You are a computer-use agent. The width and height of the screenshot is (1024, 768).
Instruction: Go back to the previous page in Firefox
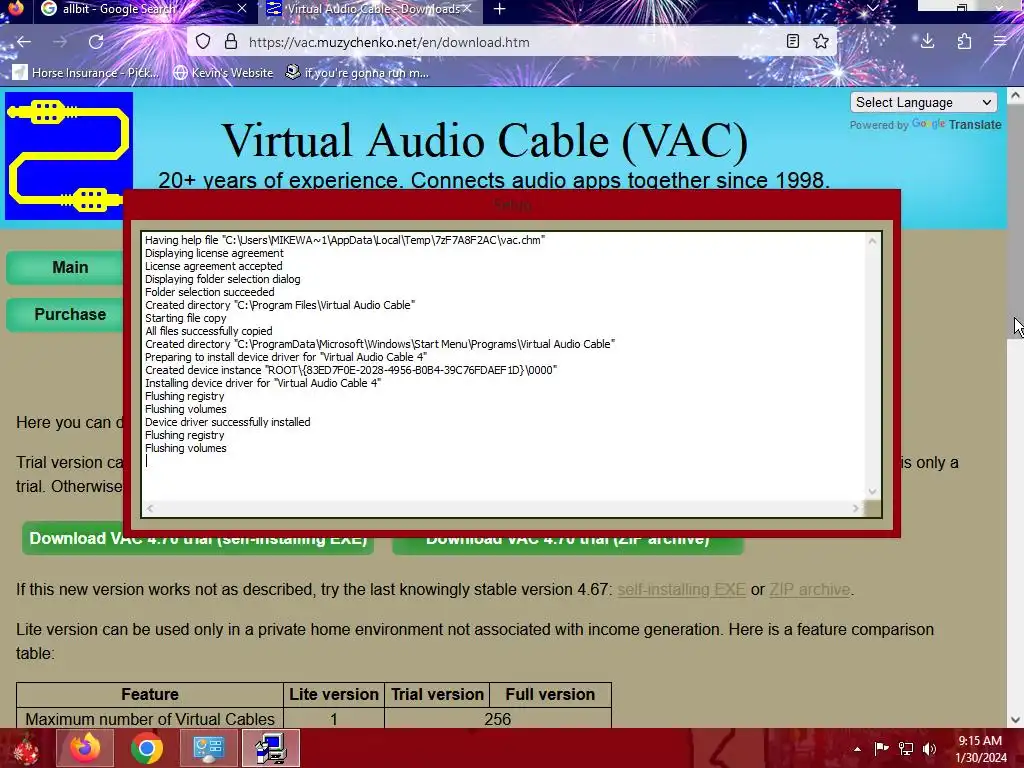click(x=24, y=42)
